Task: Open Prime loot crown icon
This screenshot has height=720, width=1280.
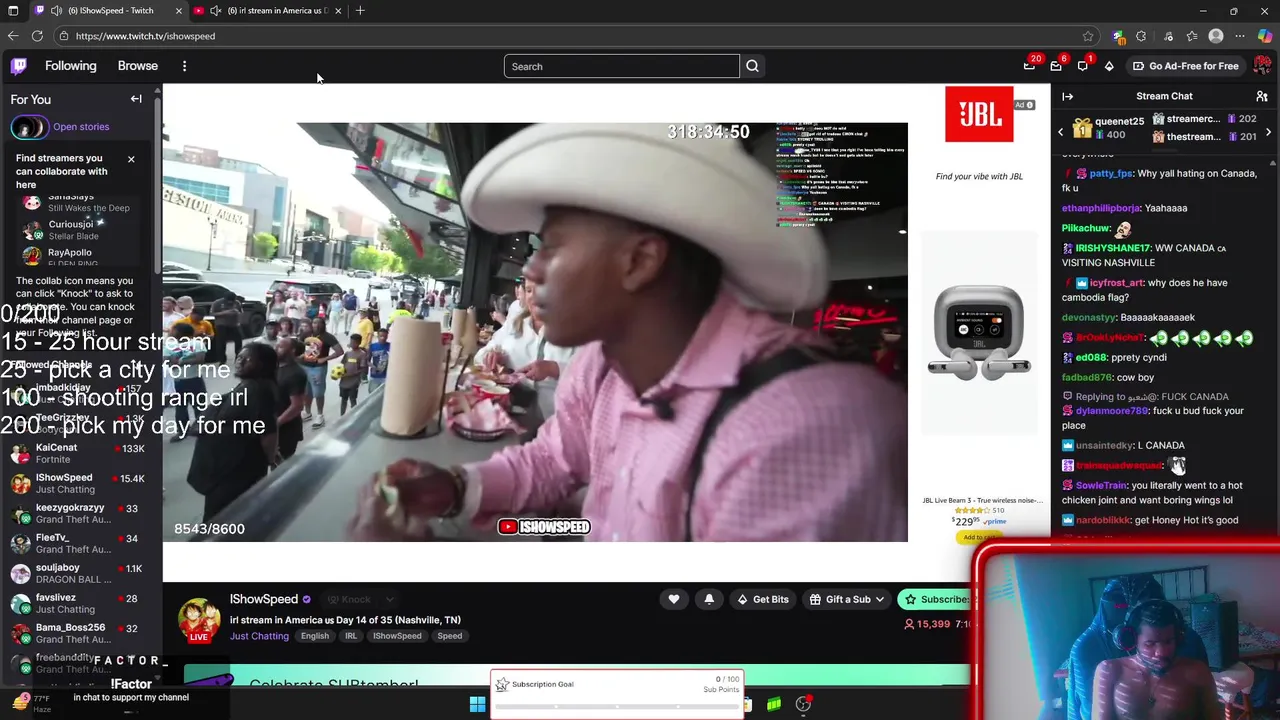Action: tap(1029, 66)
